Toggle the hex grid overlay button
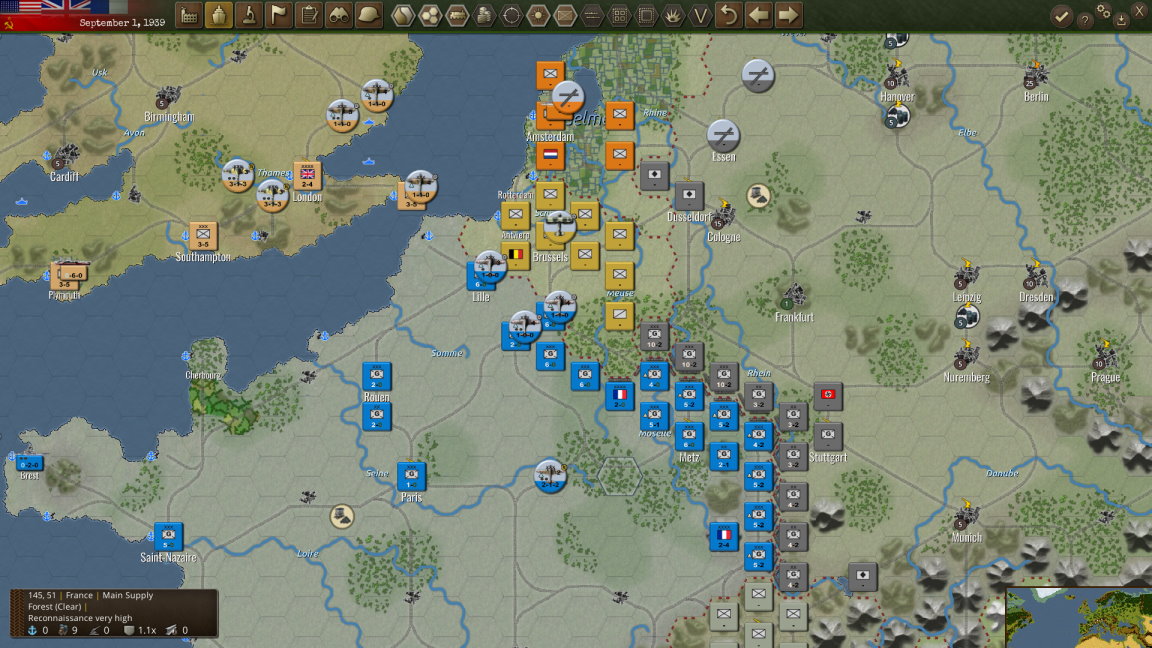The width and height of the screenshot is (1152, 648). [x=430, y=15]
